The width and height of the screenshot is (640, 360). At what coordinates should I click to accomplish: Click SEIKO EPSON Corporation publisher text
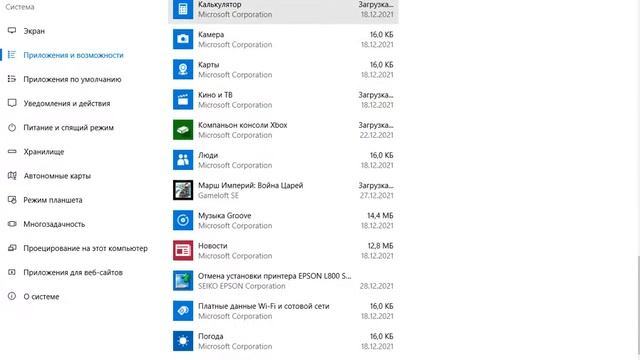click(x=242, y=286)
